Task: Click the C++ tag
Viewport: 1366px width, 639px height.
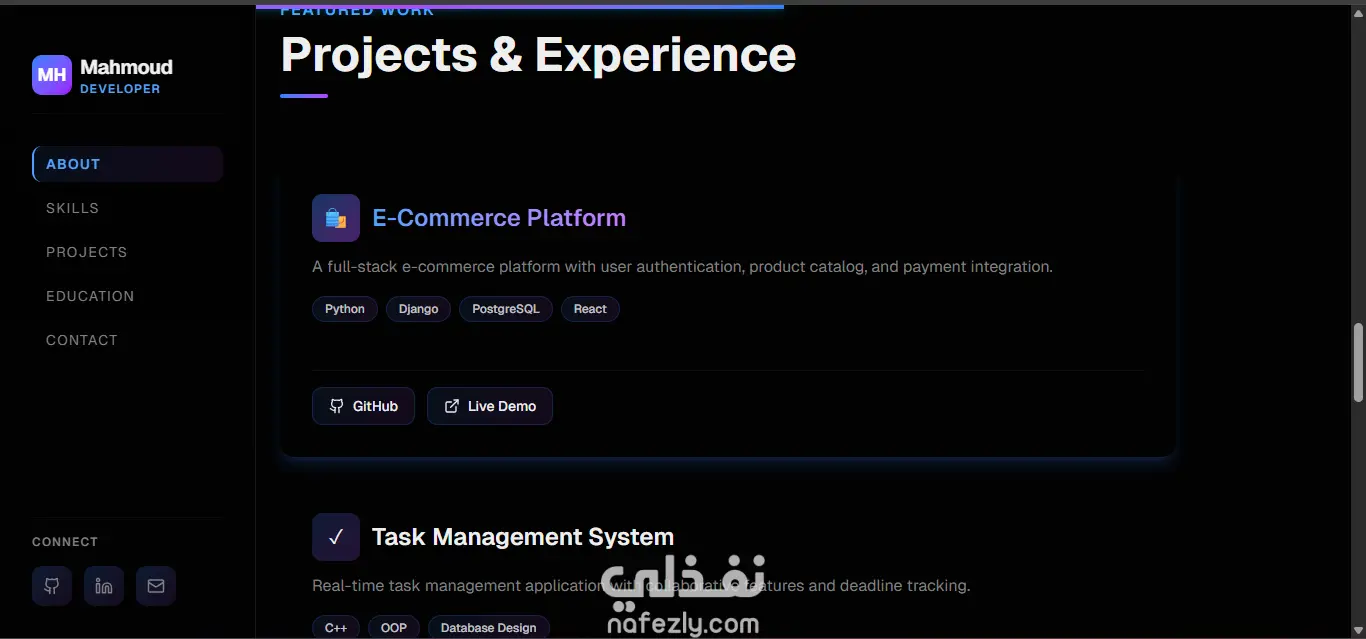Action: coord(336,627)
